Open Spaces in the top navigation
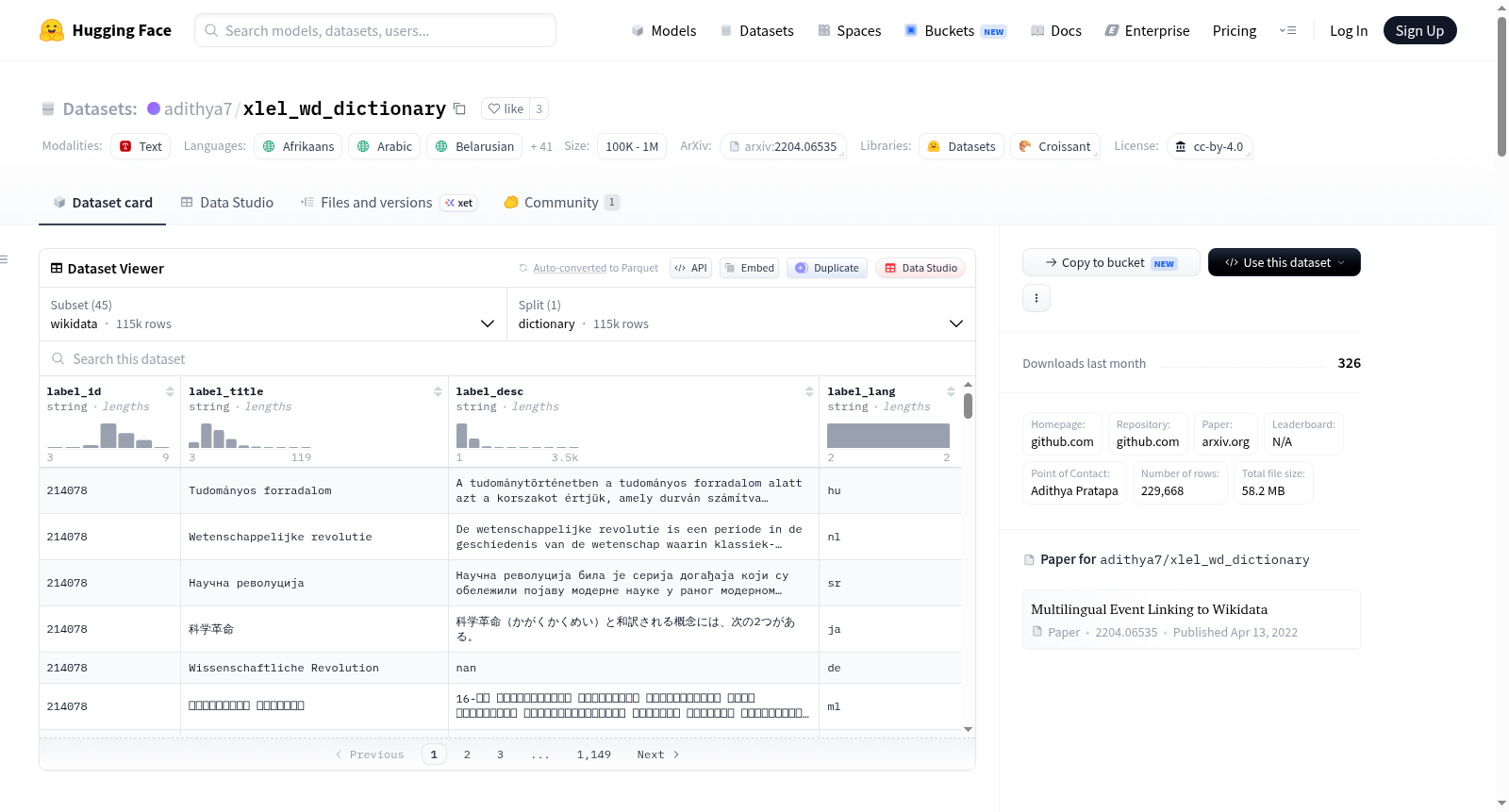 point(849,30)
